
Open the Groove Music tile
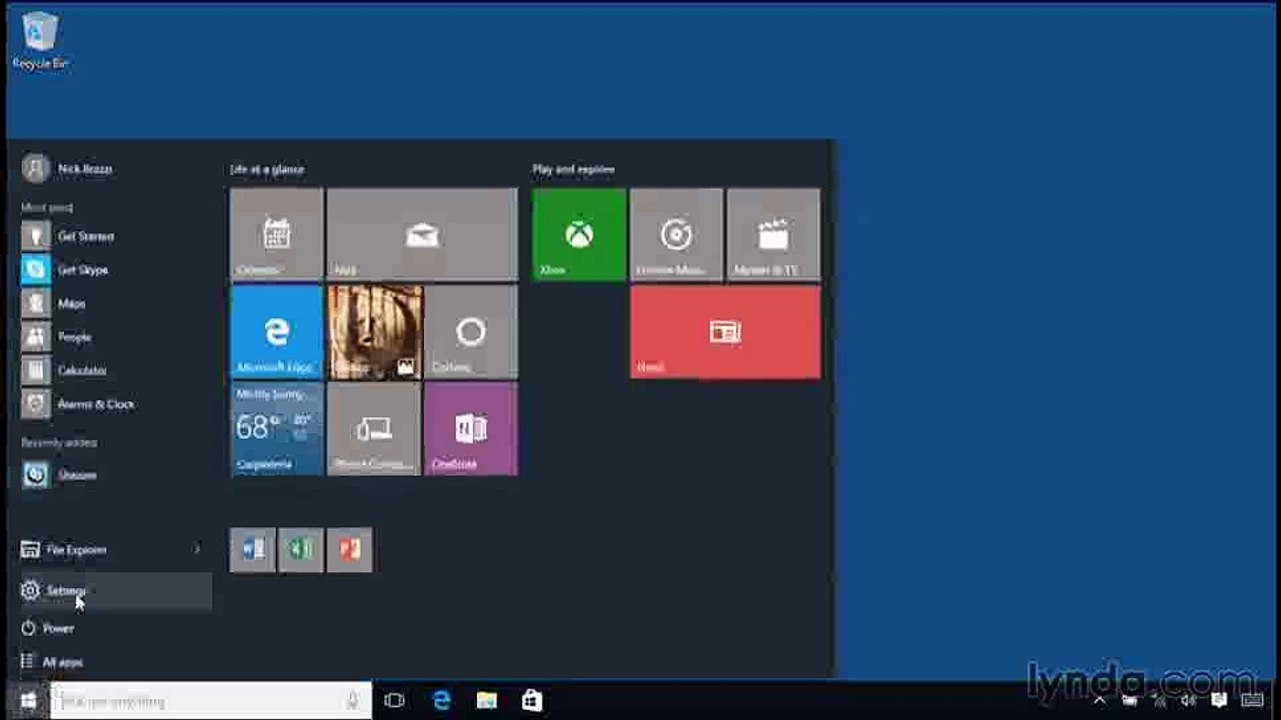tap(676, 234)
